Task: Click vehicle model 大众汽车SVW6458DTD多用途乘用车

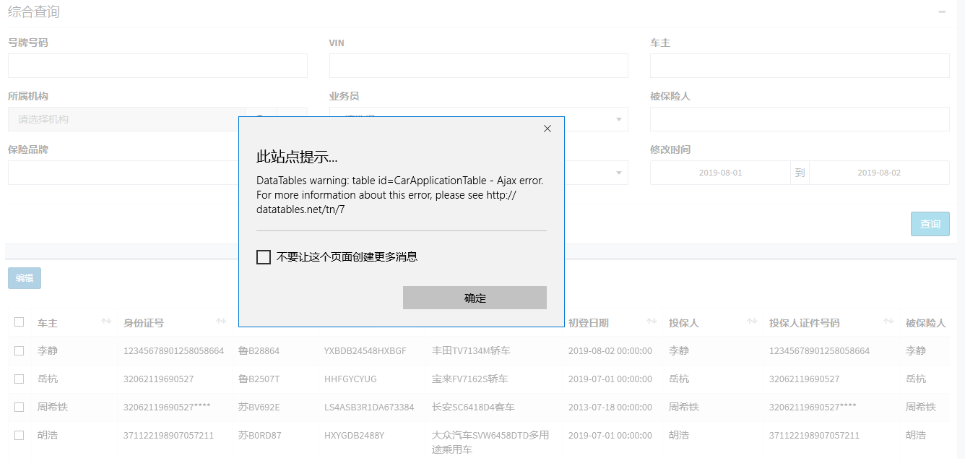Action: (x=490, y=443)
